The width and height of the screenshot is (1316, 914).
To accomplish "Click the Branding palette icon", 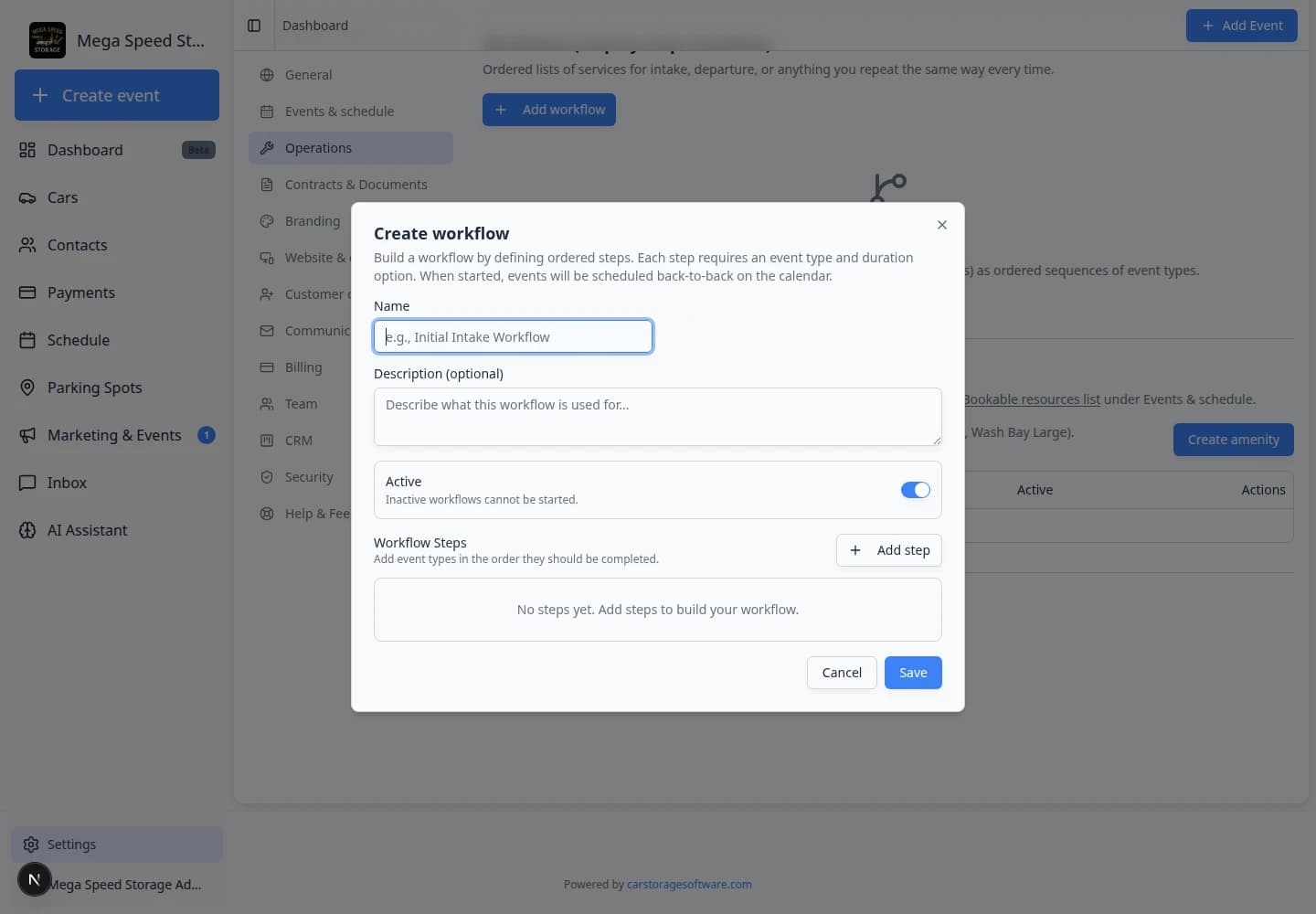I will pos(267,221).
